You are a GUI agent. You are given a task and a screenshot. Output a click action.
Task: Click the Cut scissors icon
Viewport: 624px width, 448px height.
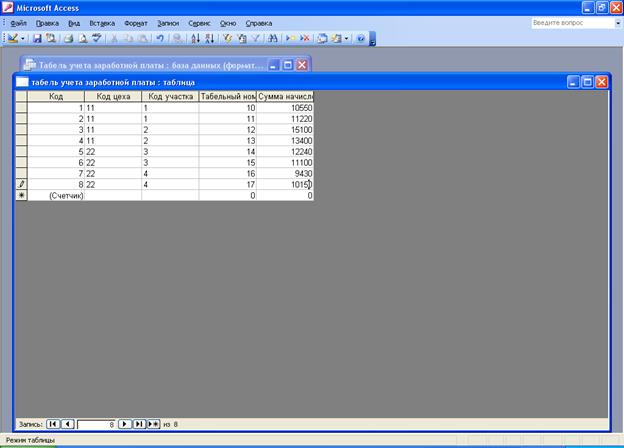[114, 38]
